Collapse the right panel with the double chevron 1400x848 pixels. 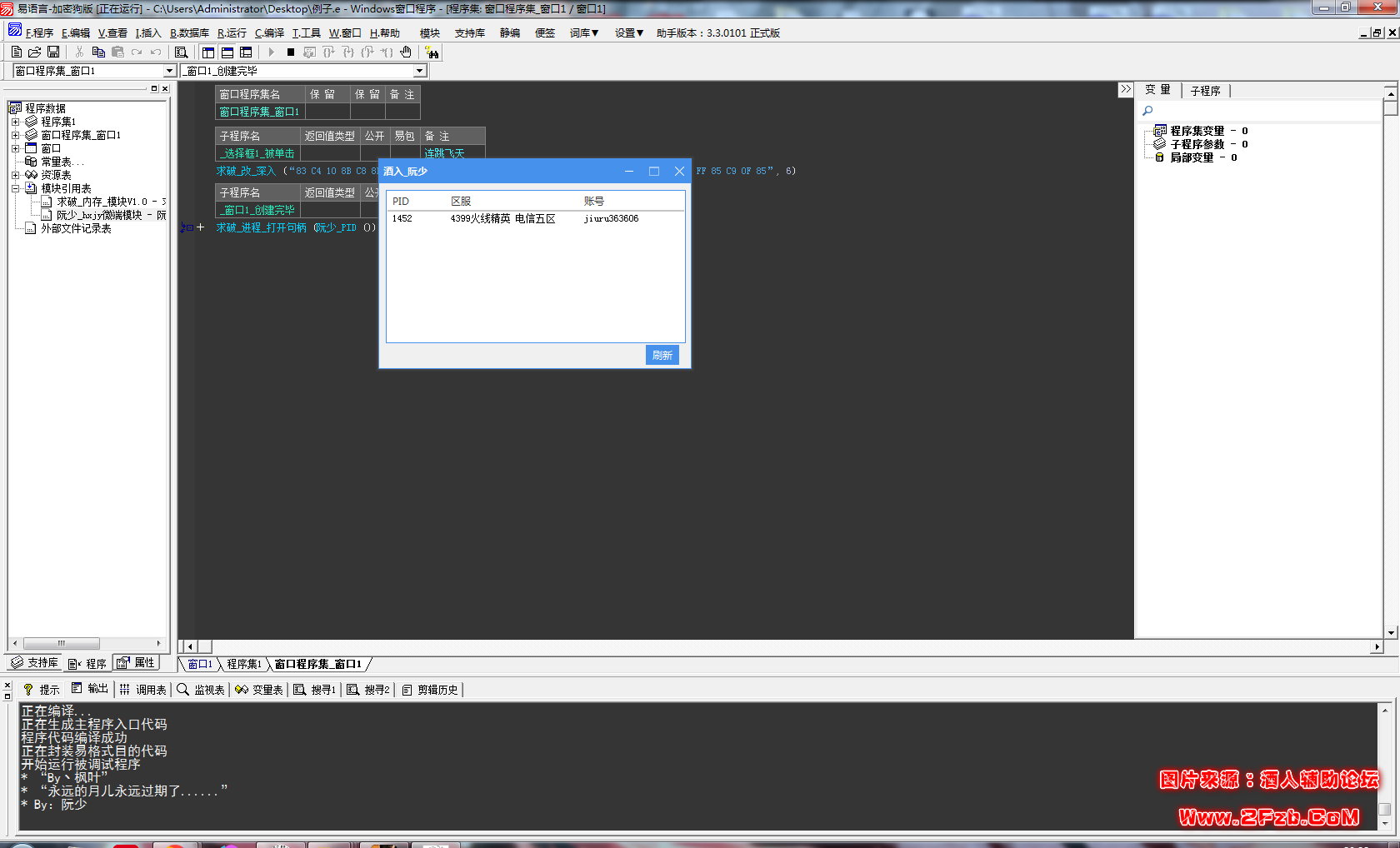coord(1126,89)
